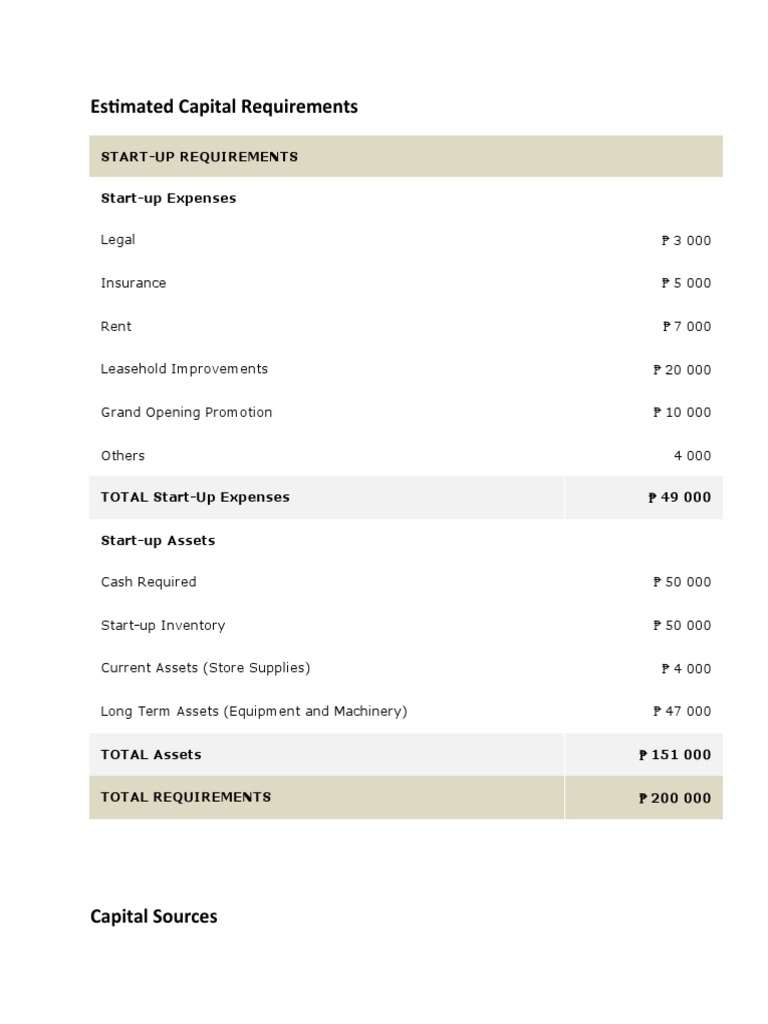Click the Start-up Assets subheading
Viewport: 768px width, 1024px height.
[x=158, y=540]
